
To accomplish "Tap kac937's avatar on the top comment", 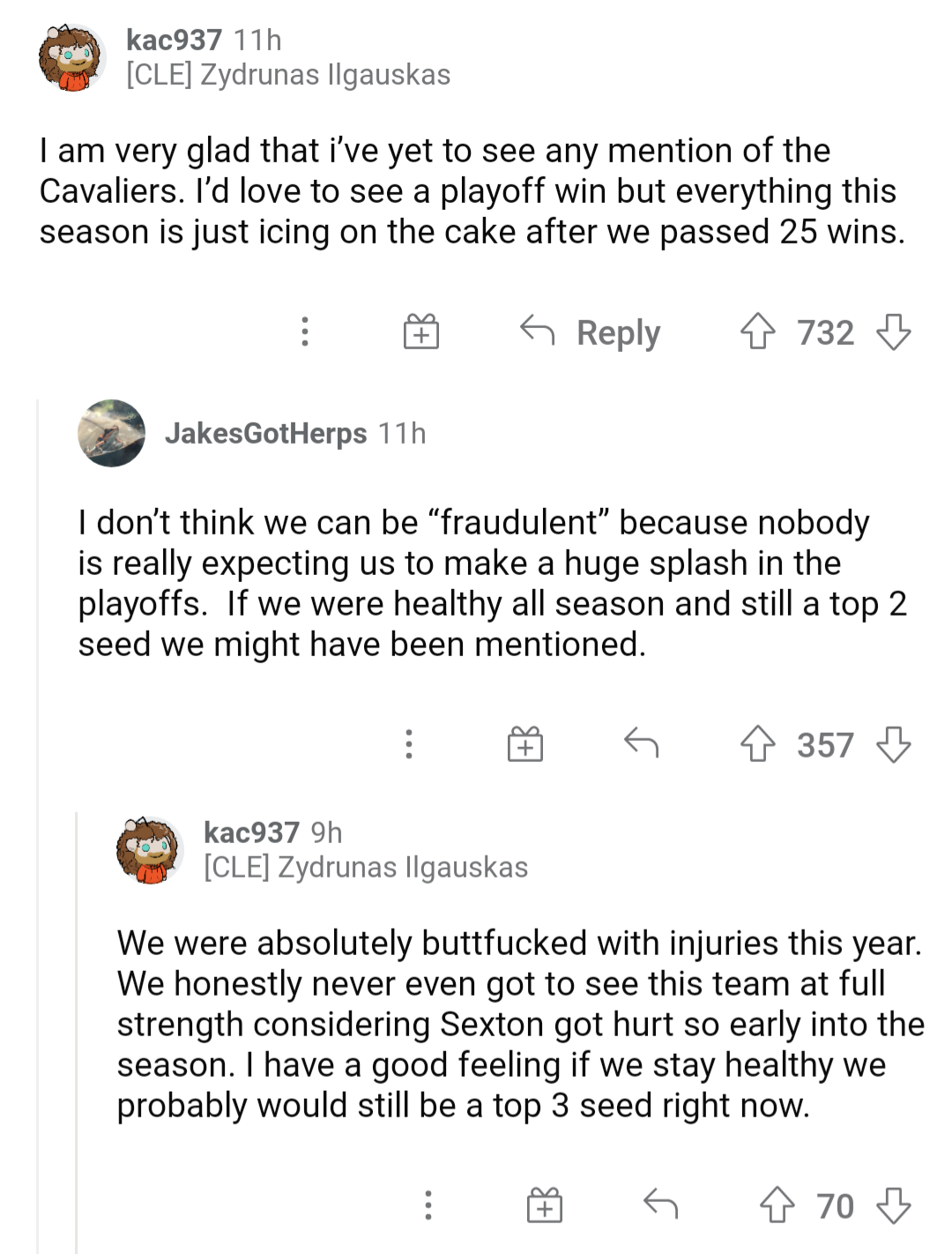I will coord(71,58).
